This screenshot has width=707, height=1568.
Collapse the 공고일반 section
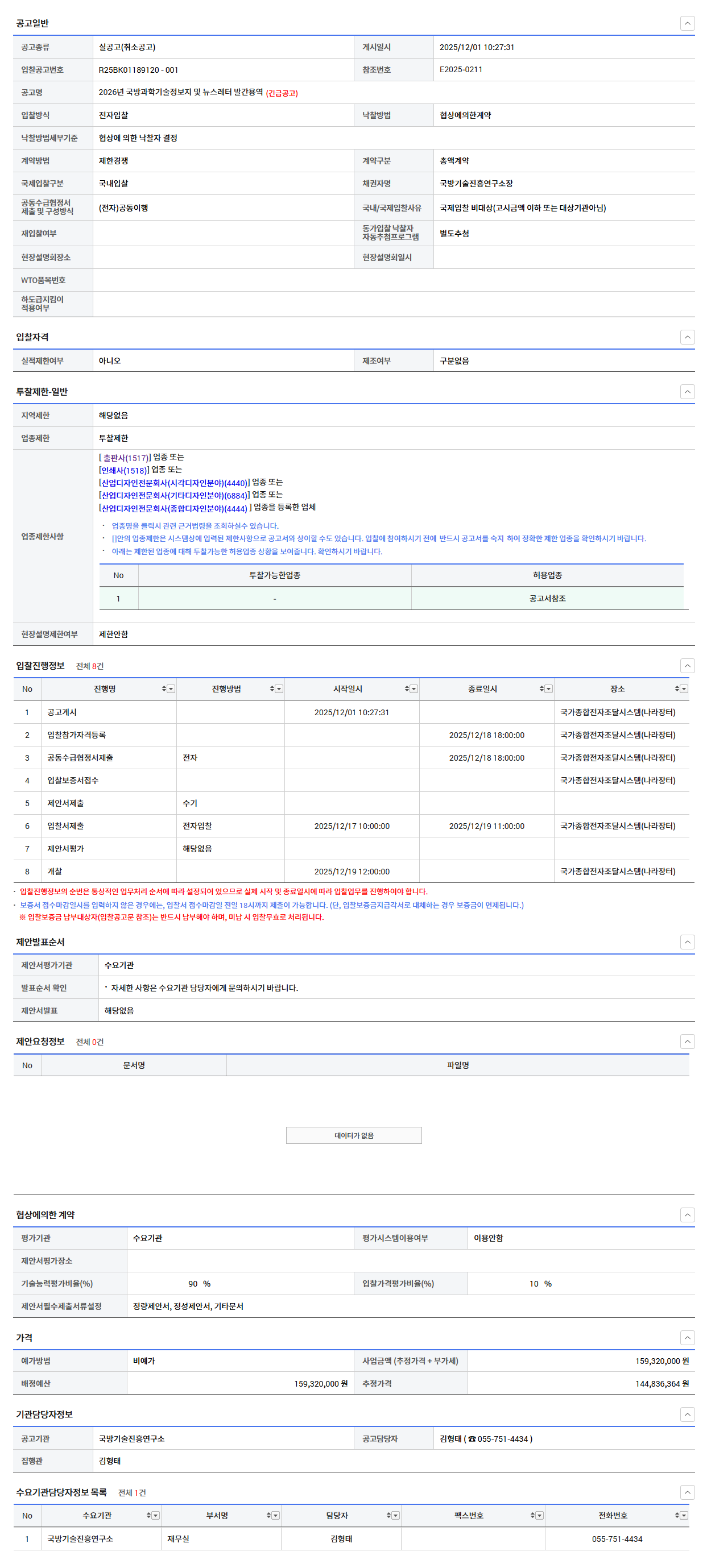687,23
